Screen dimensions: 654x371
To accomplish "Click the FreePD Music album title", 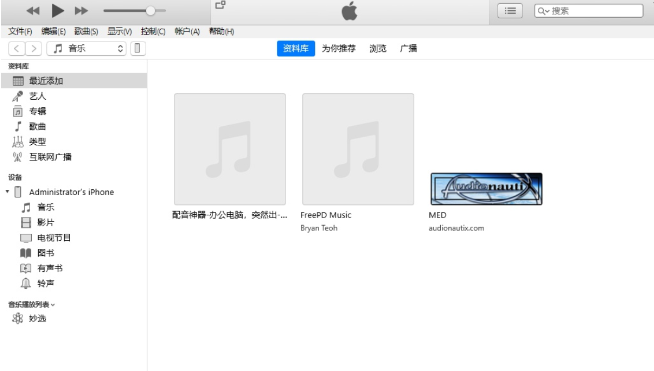I will [326, 215].
